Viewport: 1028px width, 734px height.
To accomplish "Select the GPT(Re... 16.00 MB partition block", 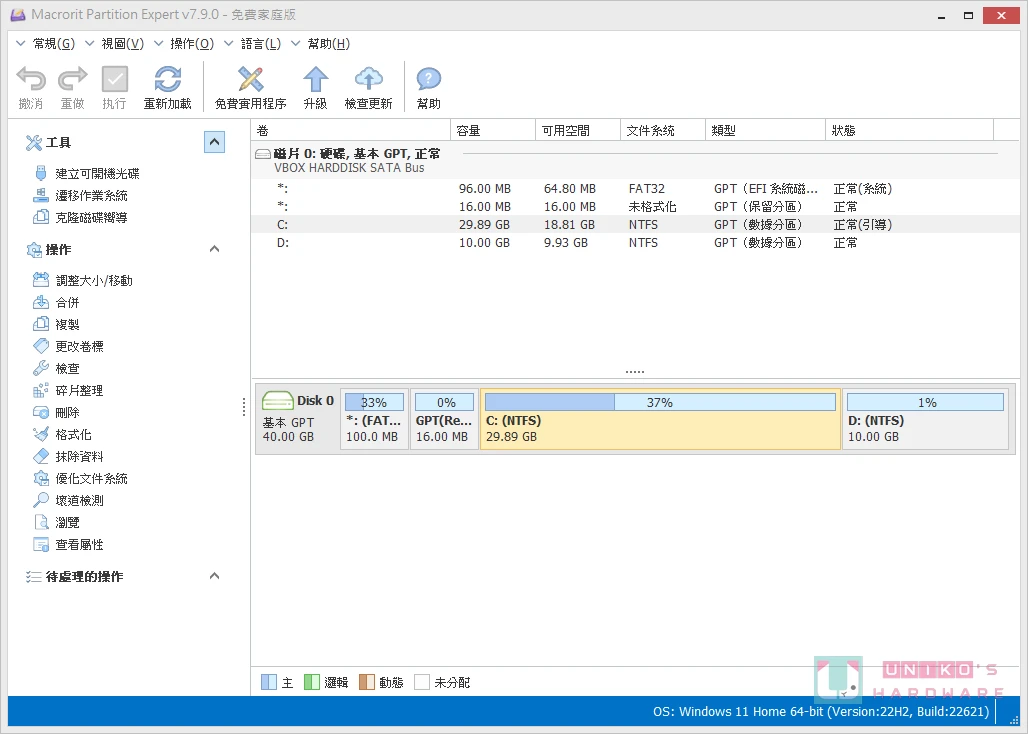I will pos(444,419).
